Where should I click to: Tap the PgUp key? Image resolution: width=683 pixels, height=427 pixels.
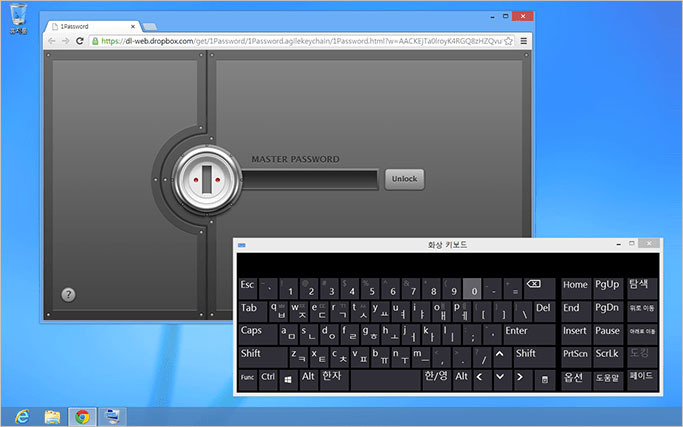click(x=608, y=289)
